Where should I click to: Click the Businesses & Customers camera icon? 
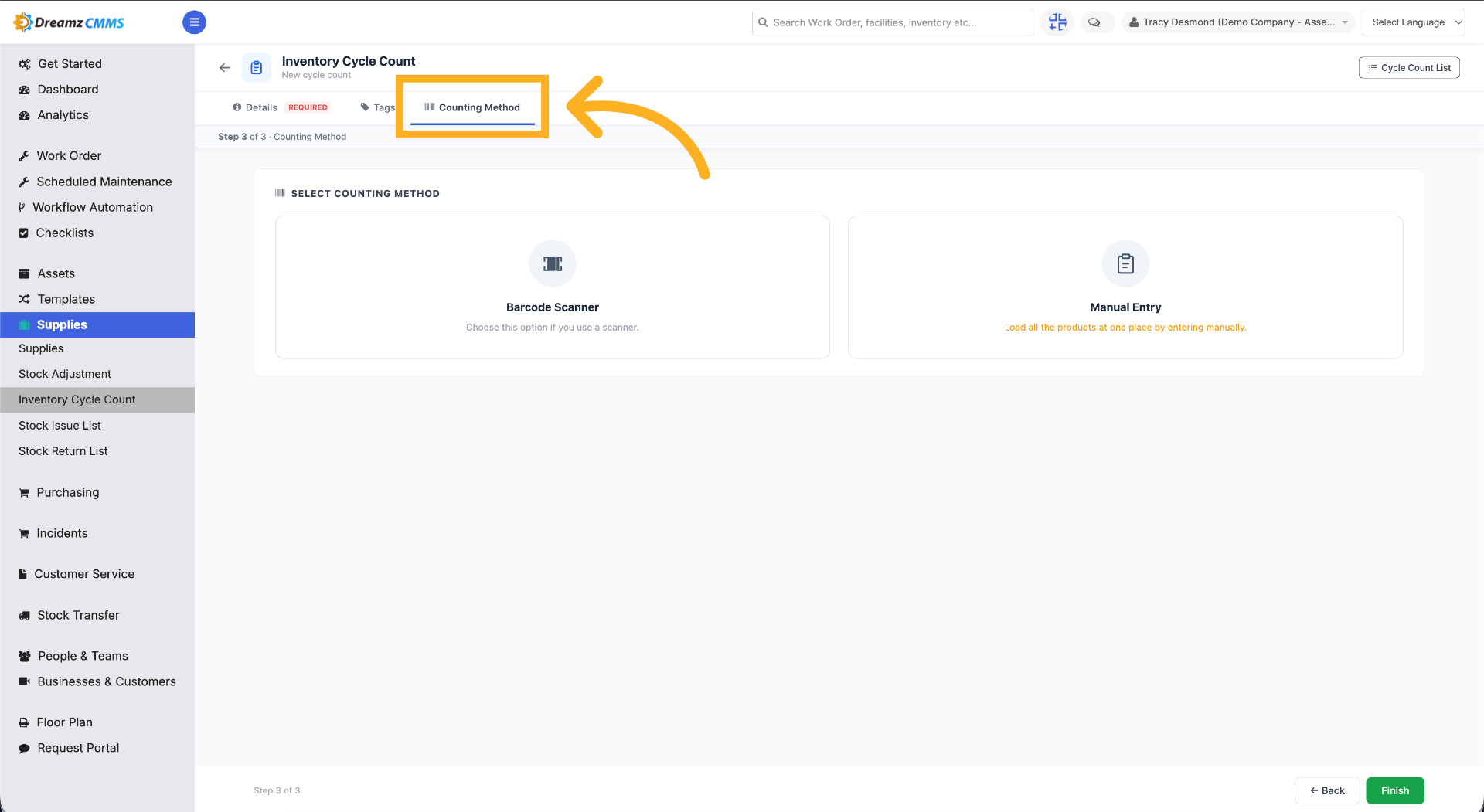(x=24, y=681)
